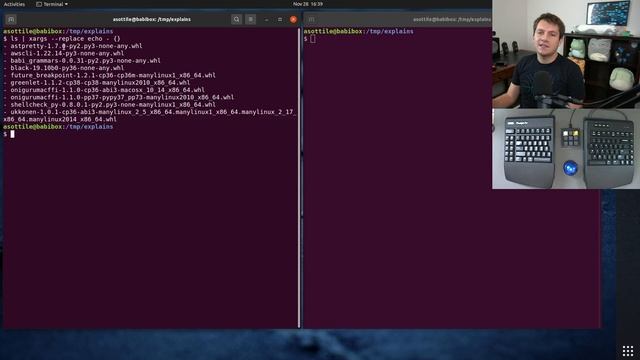The height and width of the screenshot is (360, 640).
Task: Open the new tab icon in left terminal
Action: click(11, 19)
